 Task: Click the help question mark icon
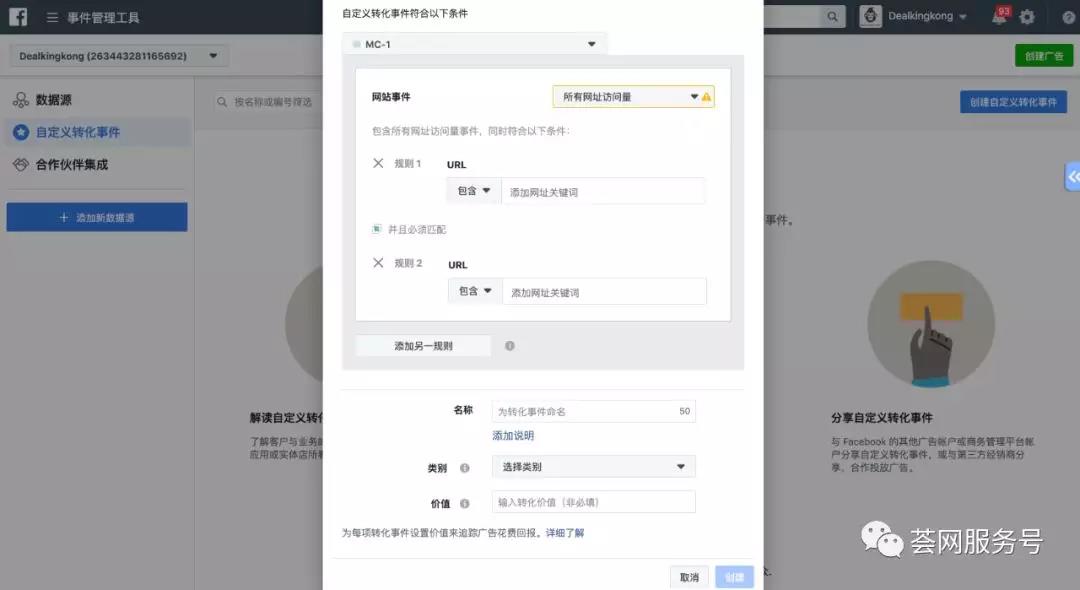(1068, 17)
